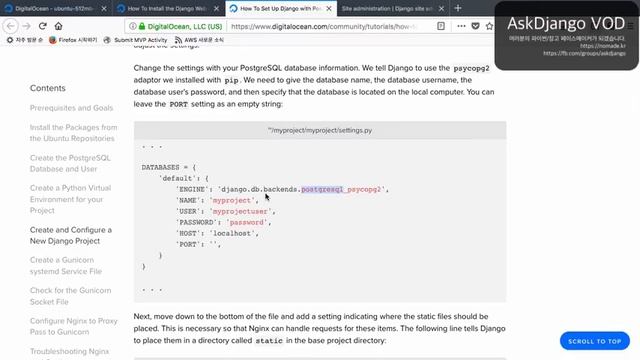Image resolution: width=640 pixels, height=360 pixels.
Task: Close the How To Install the Django tab
Action: [x=216, y=8]
